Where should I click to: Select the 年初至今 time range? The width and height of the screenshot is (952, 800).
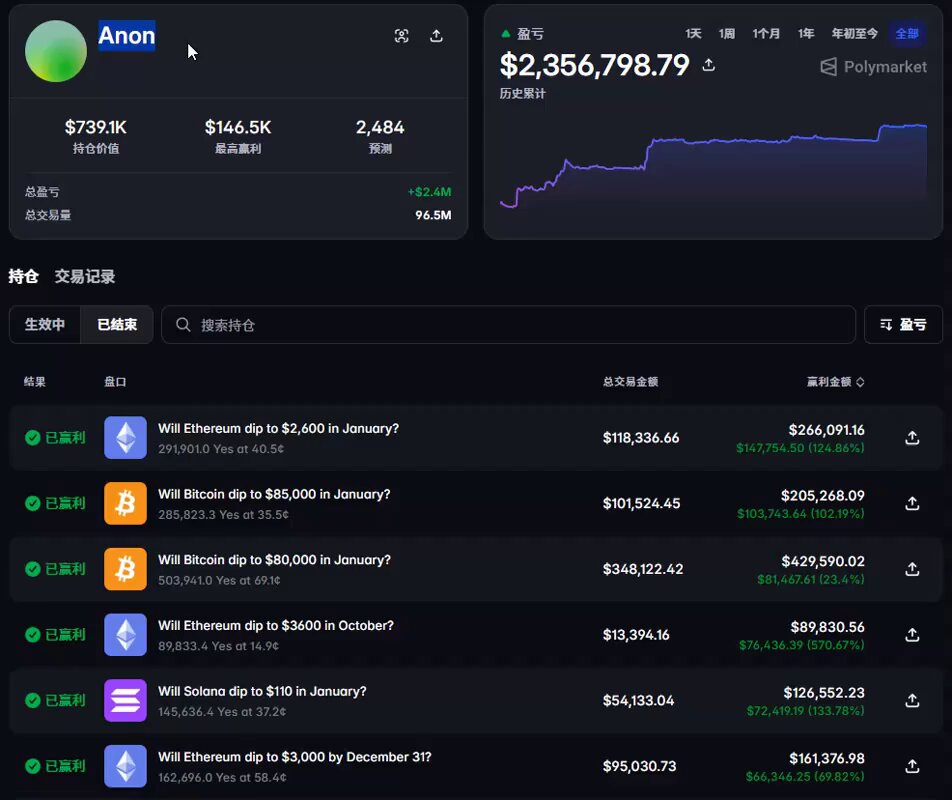point(854,33)
